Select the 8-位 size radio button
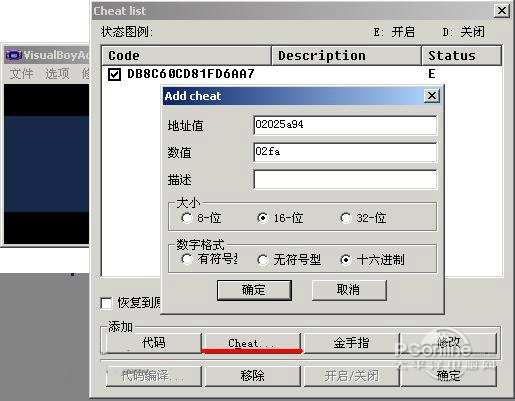The width and height of the screenshot is (515, 401). [x=187, y=218]
